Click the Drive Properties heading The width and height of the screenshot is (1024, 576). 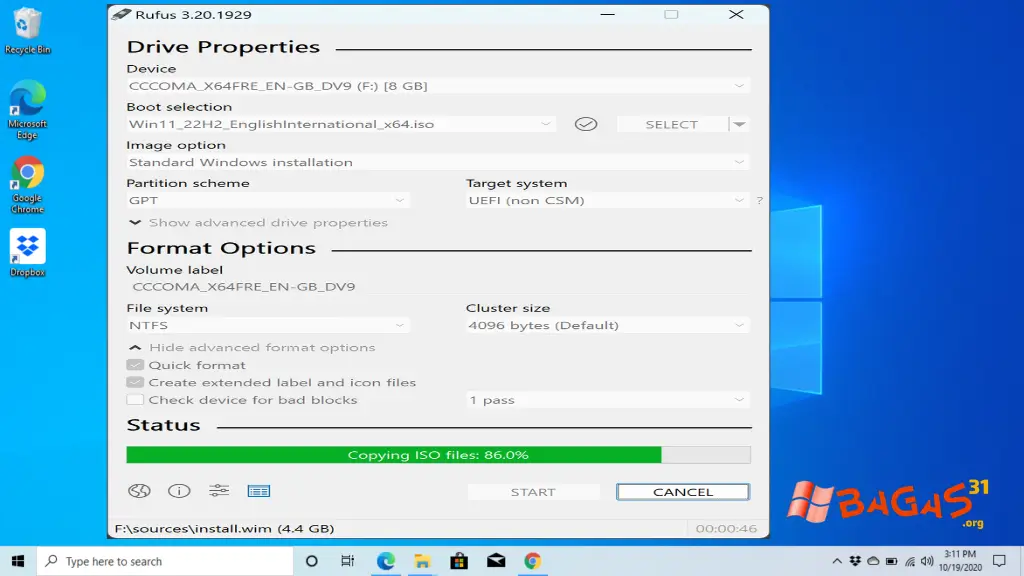223,47
